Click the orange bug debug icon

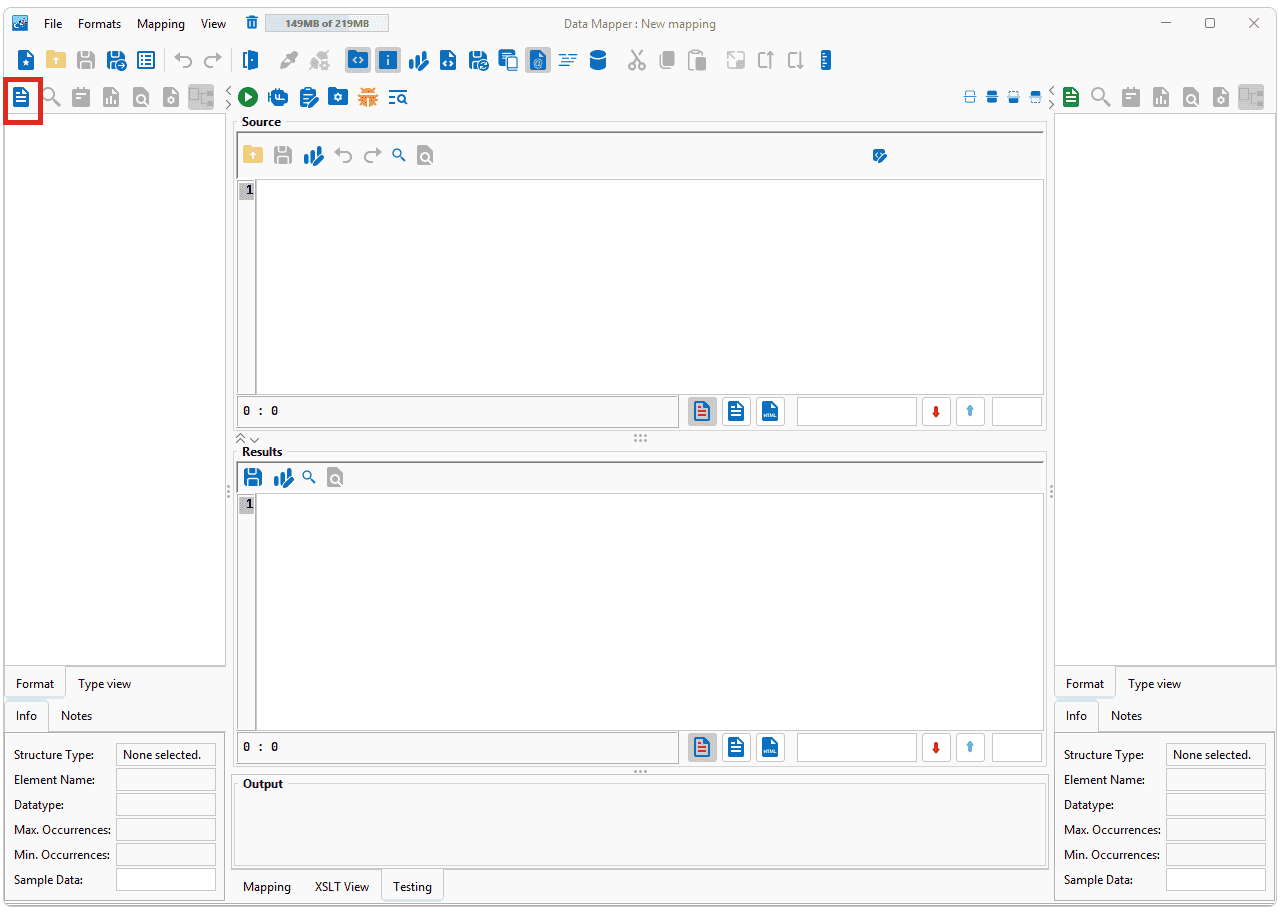point(368,97)
